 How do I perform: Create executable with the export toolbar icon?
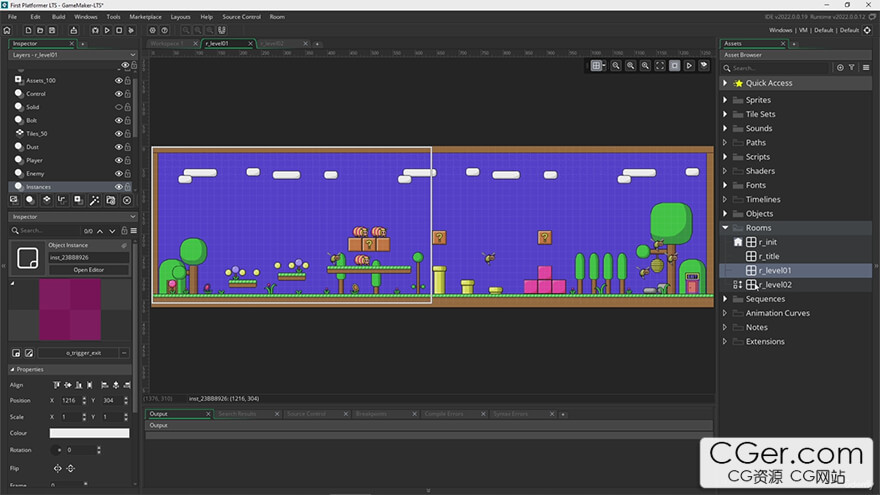click(74, 30)
